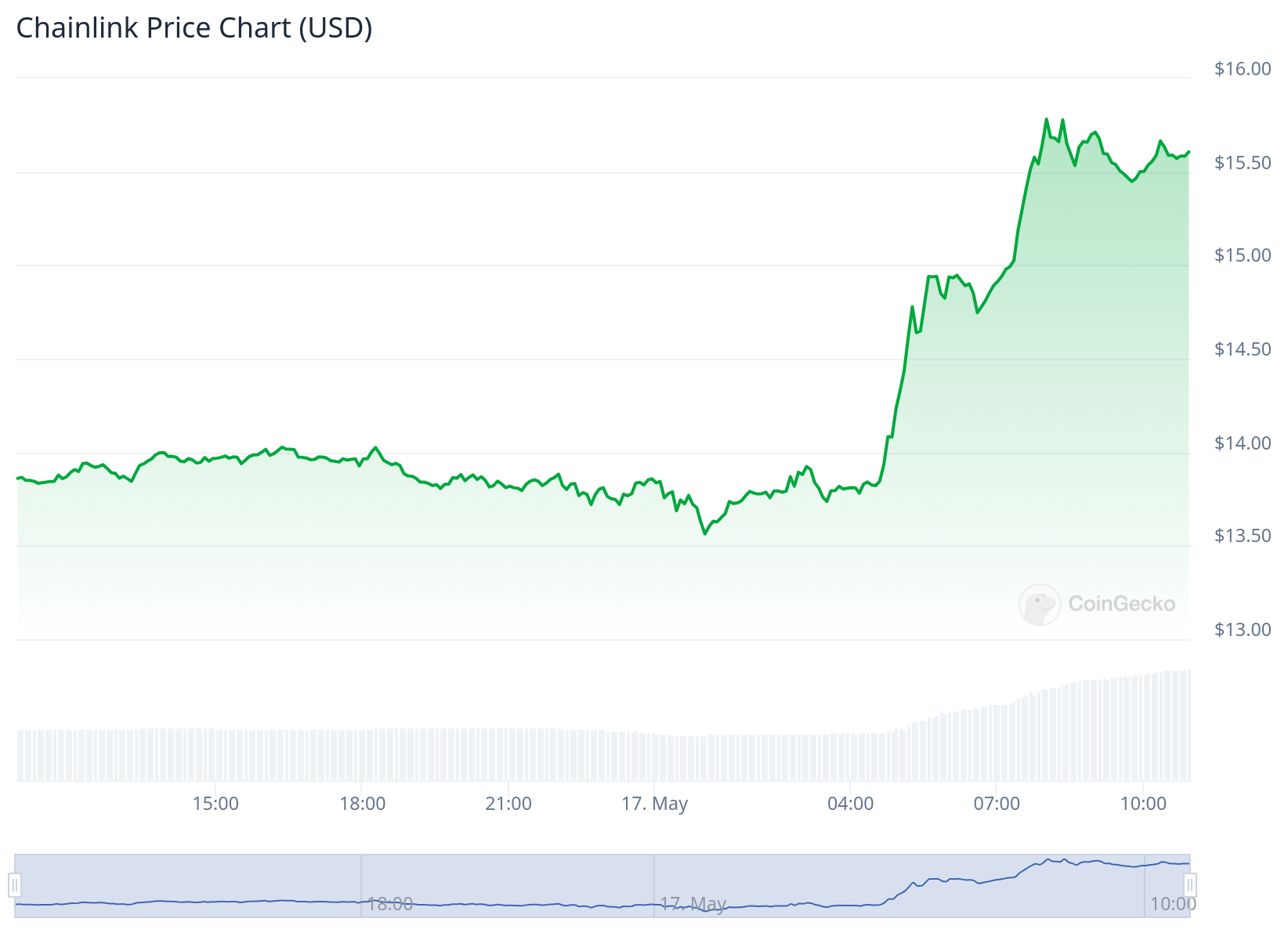Click the 17. May label on the time axis
This screenshot has height=940, width=1288.
pos(657,804)
